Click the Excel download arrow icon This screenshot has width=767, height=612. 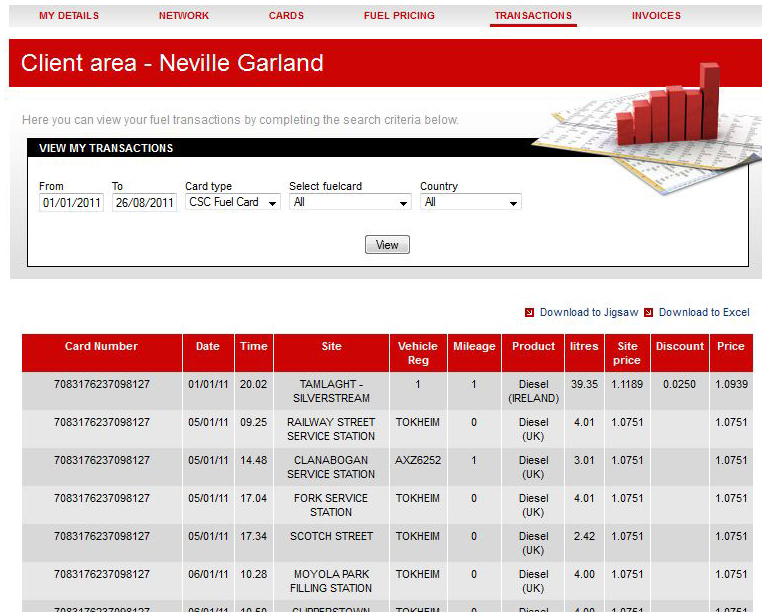(649, 313)
